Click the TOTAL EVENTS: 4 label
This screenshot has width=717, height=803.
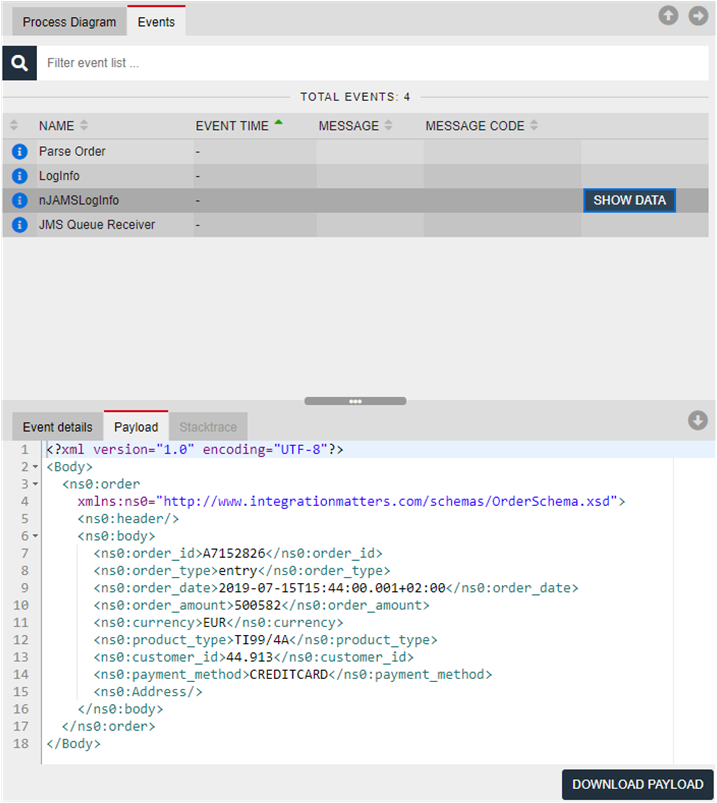[355, 97]
